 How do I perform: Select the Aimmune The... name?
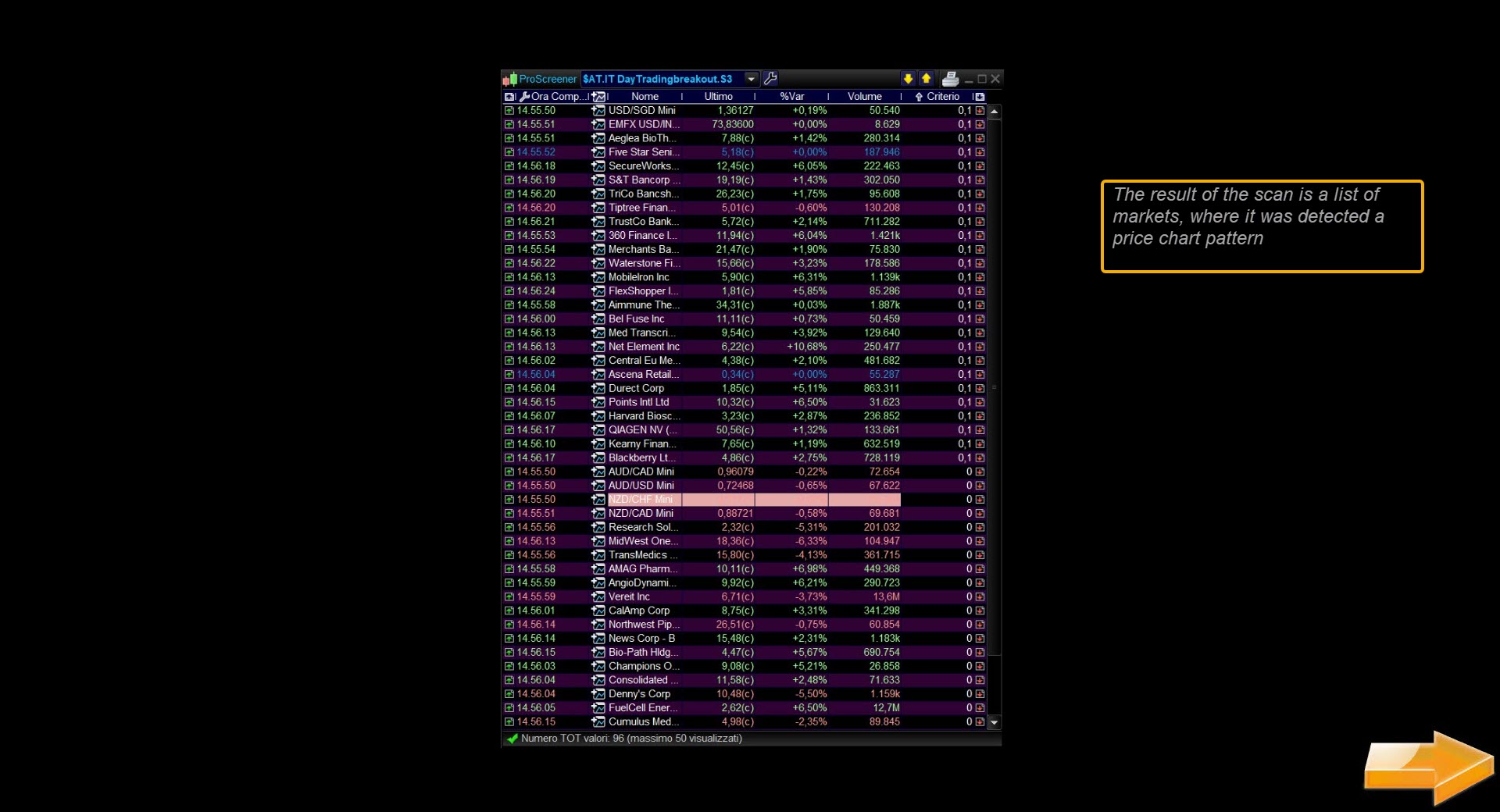point(644,305)
